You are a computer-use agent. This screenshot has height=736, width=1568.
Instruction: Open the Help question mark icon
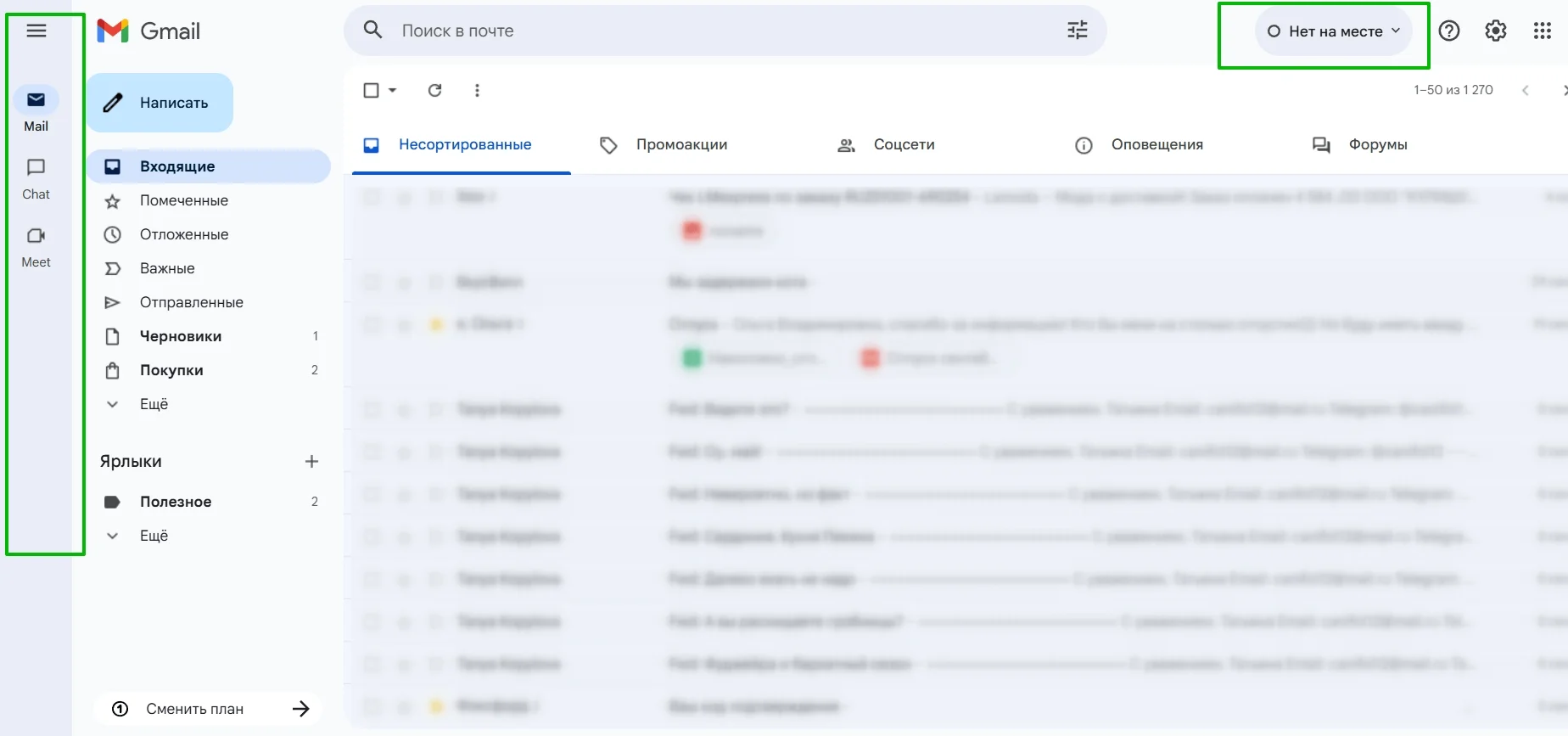[1449, 31]
